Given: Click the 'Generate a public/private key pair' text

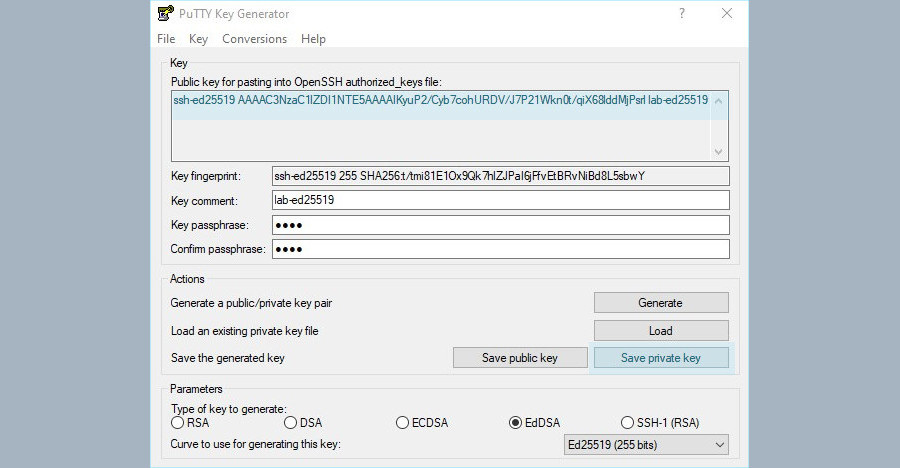Looking at the screenshot, I should [251, 303].
